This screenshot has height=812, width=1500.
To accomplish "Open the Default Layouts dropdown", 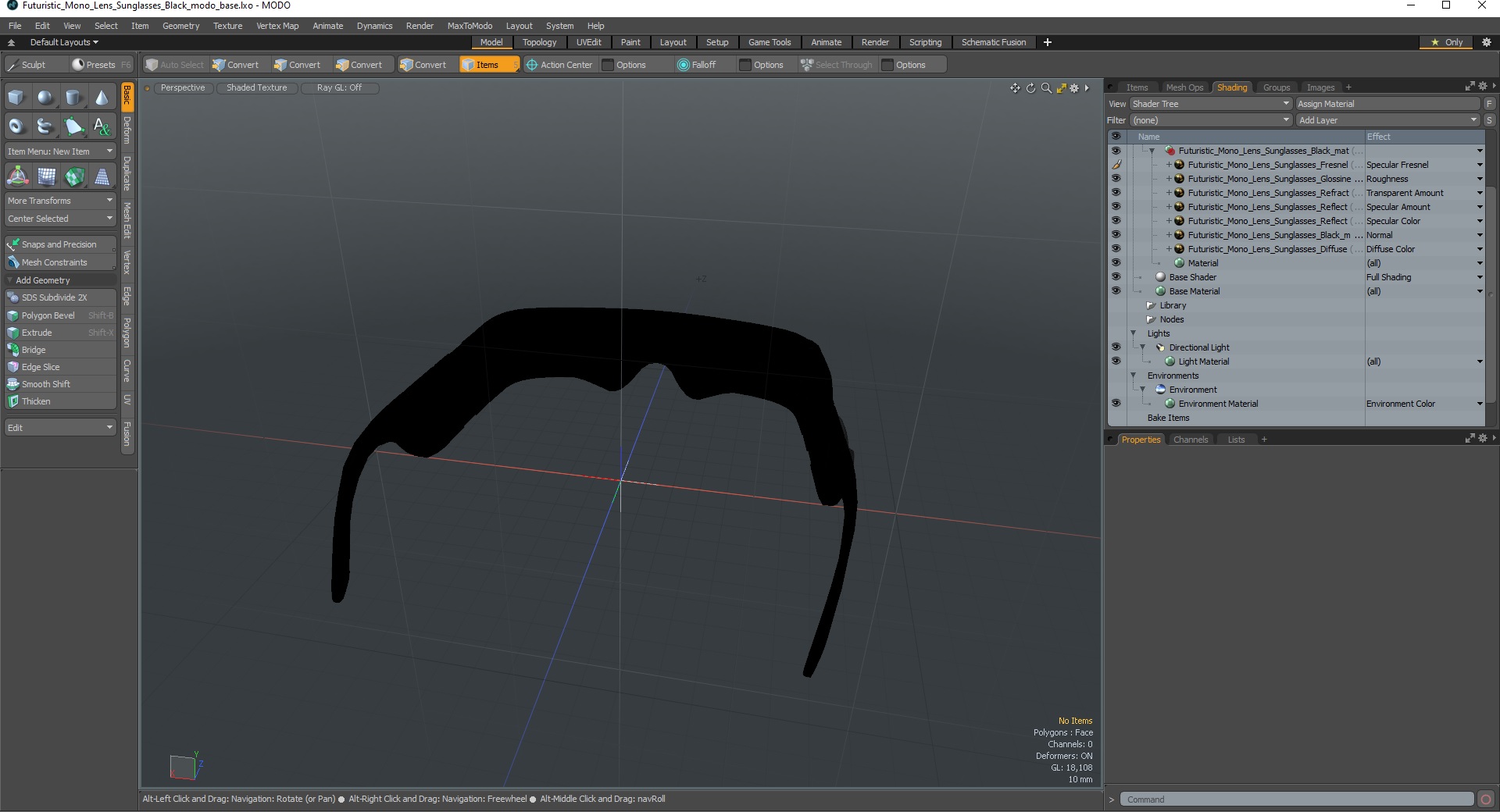I will pyautogui.click(x=64, y=42).
